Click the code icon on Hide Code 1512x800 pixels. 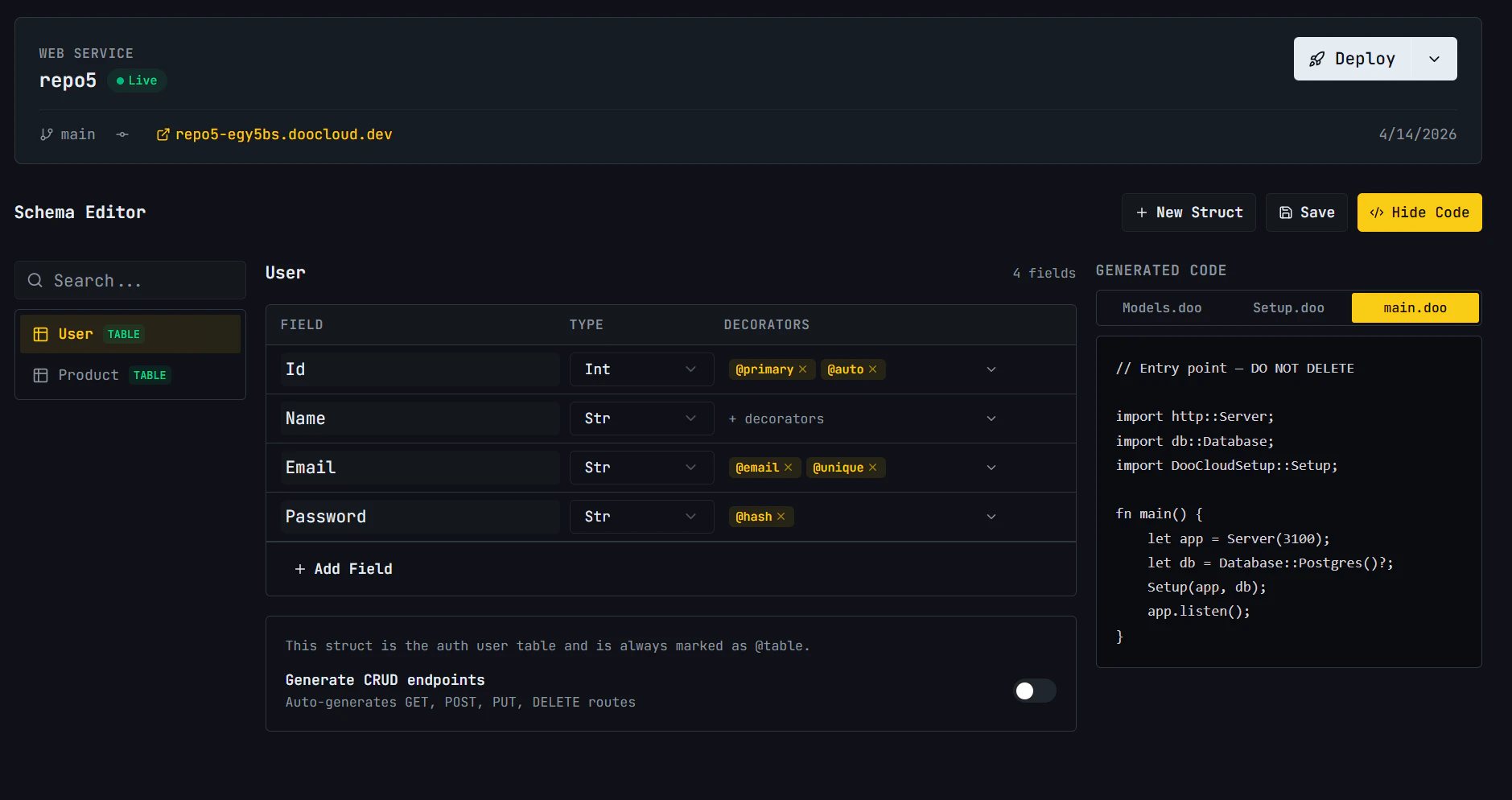(x=1378, y=212)
